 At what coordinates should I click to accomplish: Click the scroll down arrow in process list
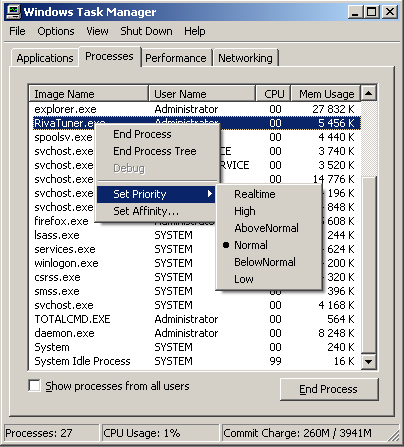coord(369,361)
